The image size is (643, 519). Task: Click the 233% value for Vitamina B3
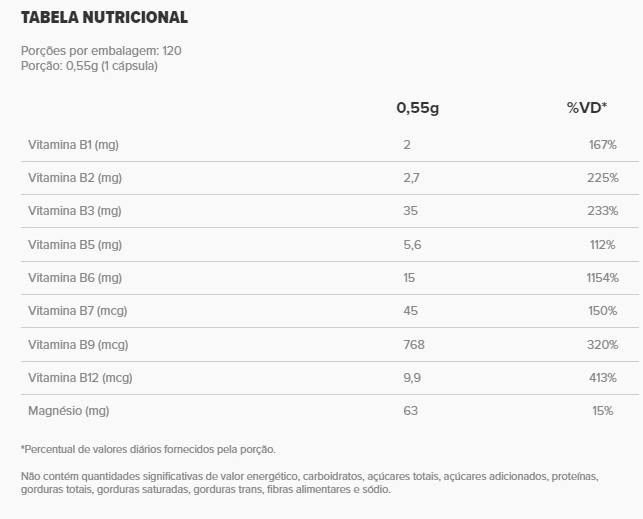tap(602, 211)
